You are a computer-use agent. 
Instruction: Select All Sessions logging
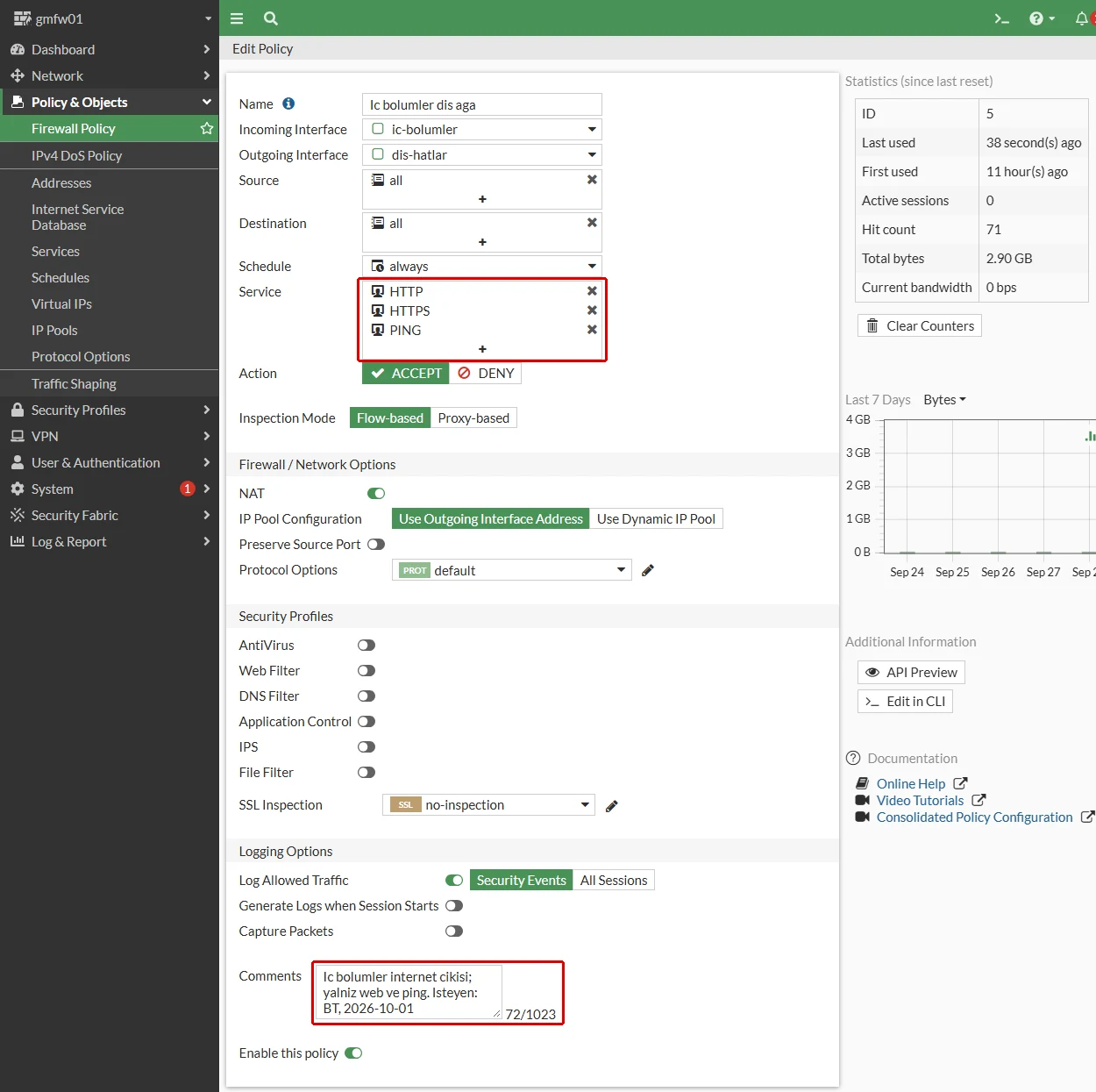tap(614, 881)
